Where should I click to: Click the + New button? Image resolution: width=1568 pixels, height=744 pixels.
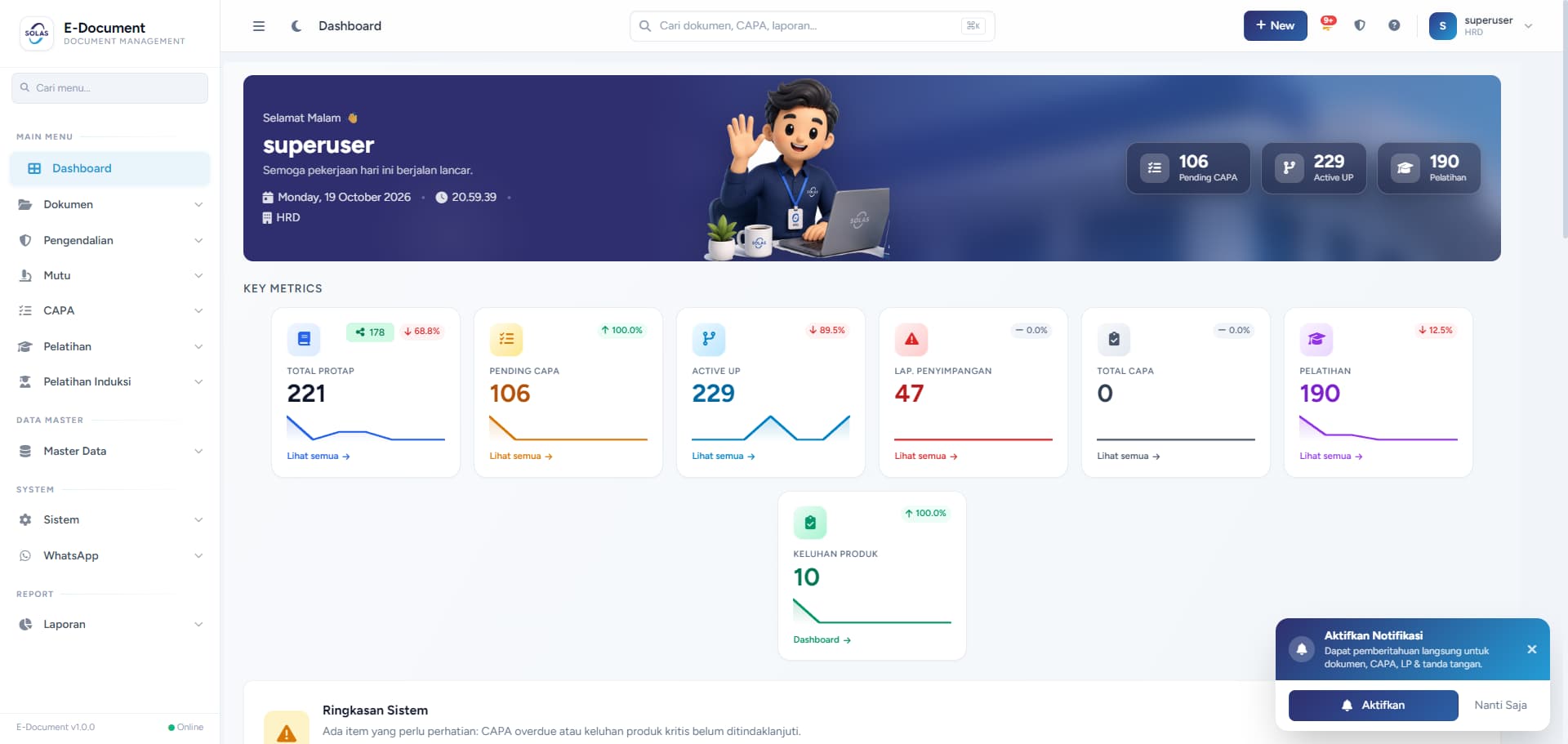pyautogui.click(x=1275, y=25)
